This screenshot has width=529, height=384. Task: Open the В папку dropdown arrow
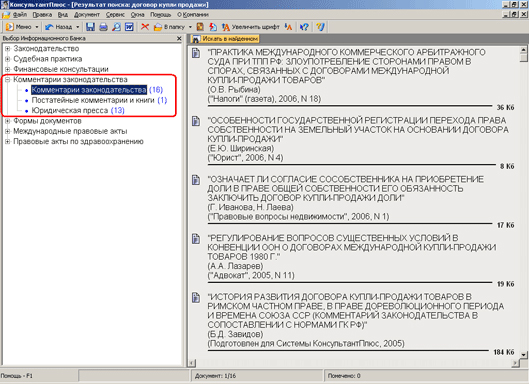click(190, 27)
